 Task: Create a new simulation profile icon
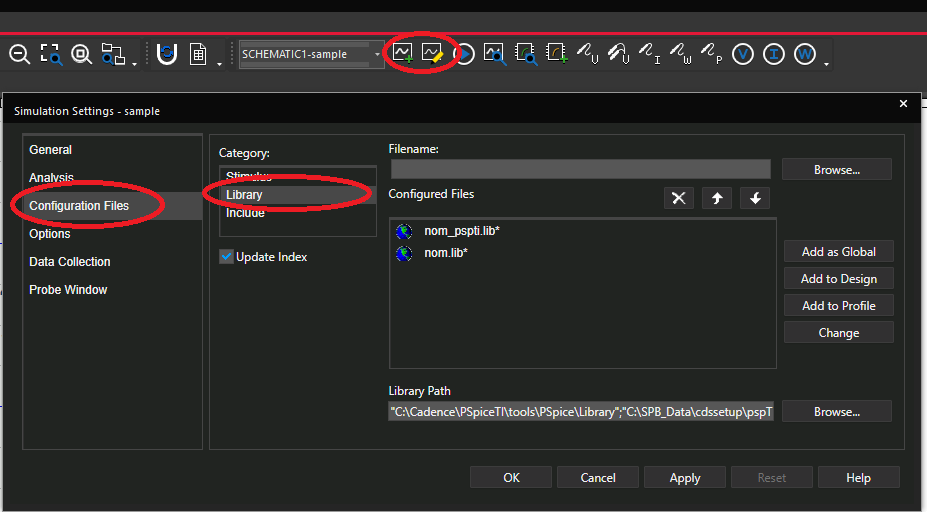click(x=403, y=53)
